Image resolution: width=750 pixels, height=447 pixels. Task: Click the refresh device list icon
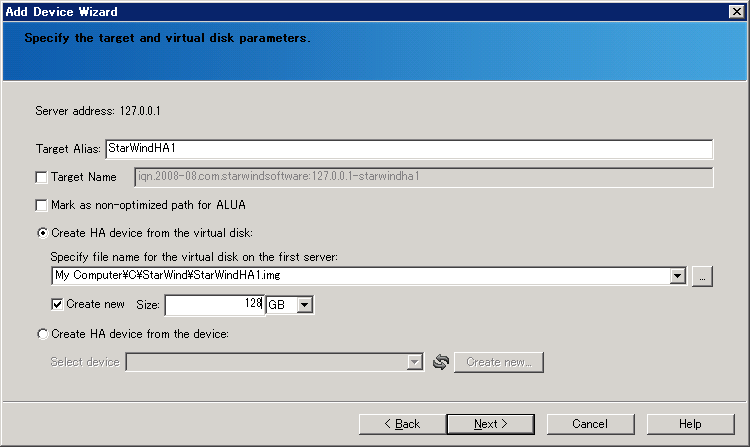[441, 362]
